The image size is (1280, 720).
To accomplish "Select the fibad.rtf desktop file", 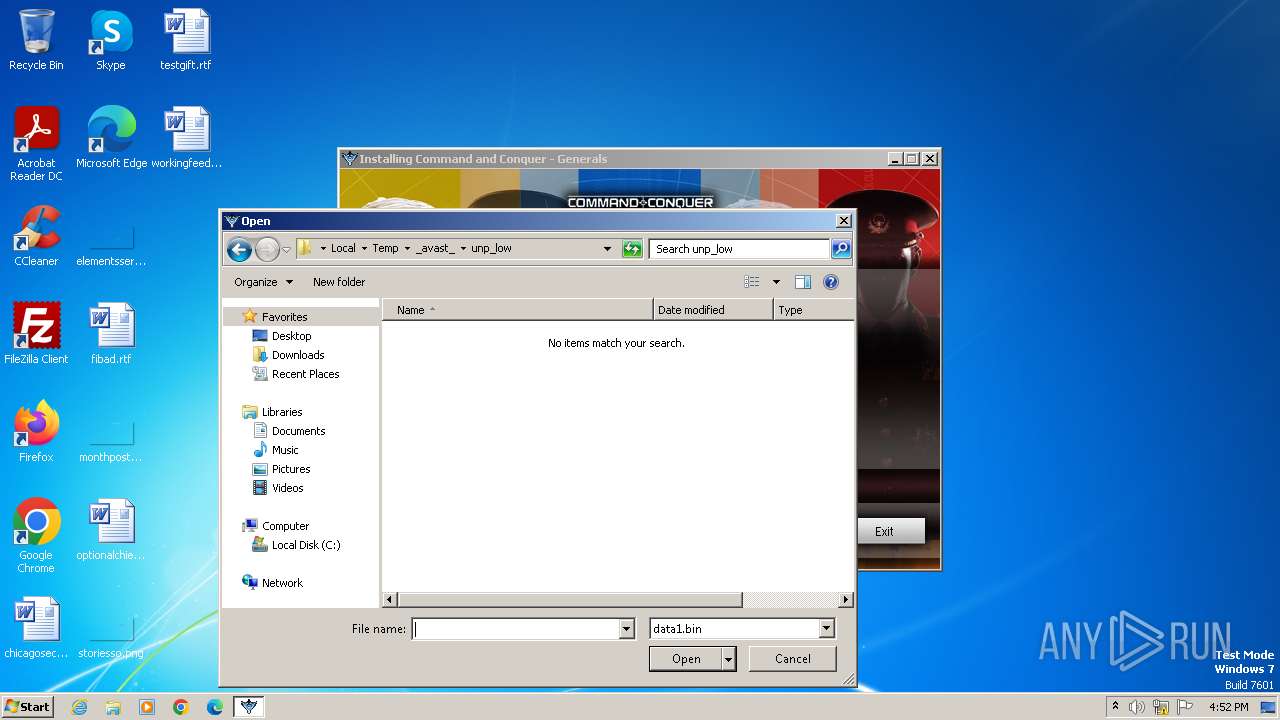I will pos(111,334).
